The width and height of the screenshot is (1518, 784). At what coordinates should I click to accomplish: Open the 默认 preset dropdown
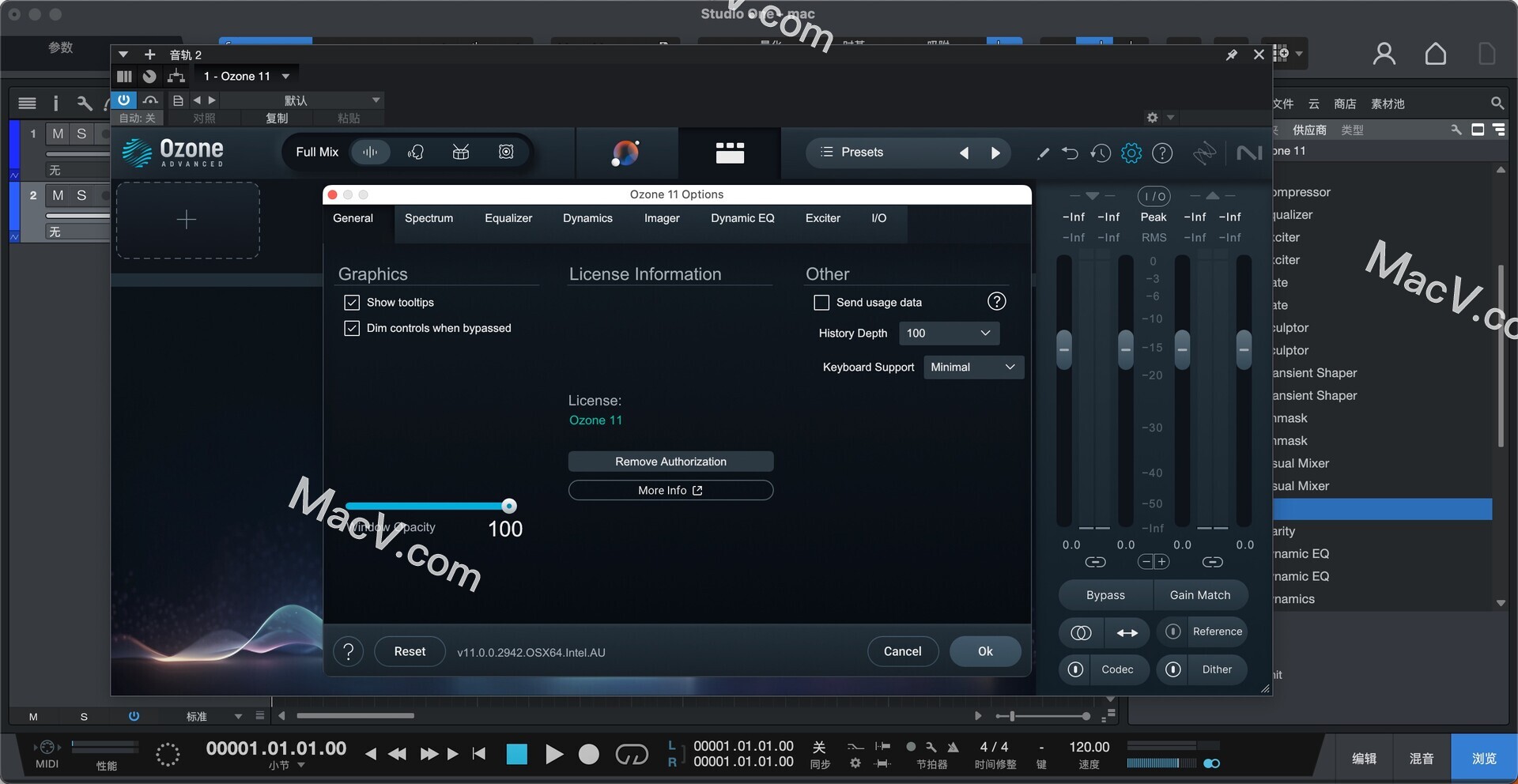(304, 100)
